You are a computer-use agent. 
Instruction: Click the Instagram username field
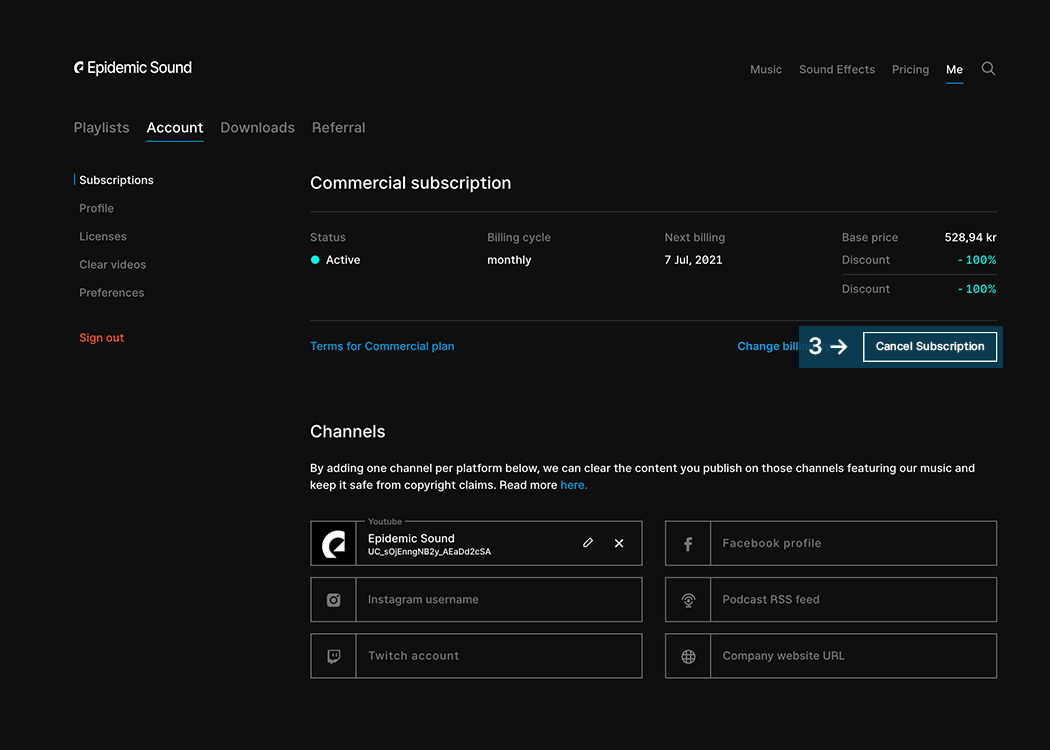pyautogui.click(x=498, y=600)
